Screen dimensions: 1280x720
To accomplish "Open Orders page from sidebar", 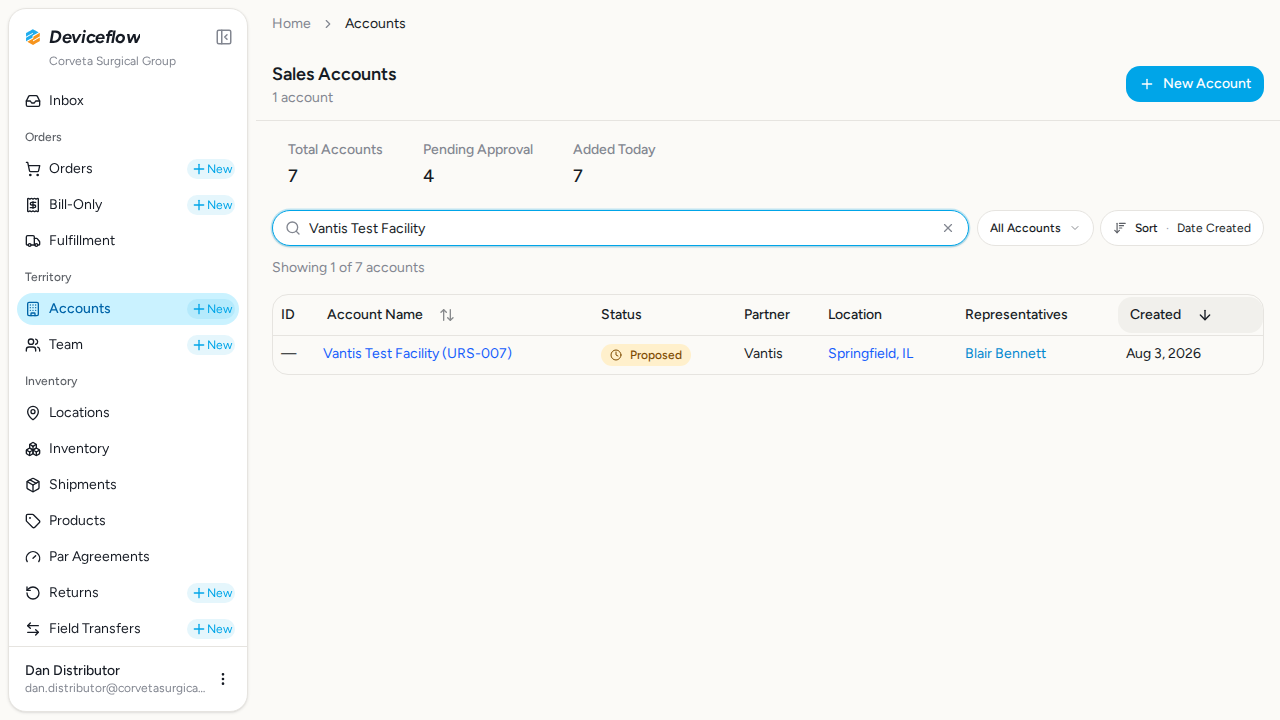I will click(x=70, y=169).
